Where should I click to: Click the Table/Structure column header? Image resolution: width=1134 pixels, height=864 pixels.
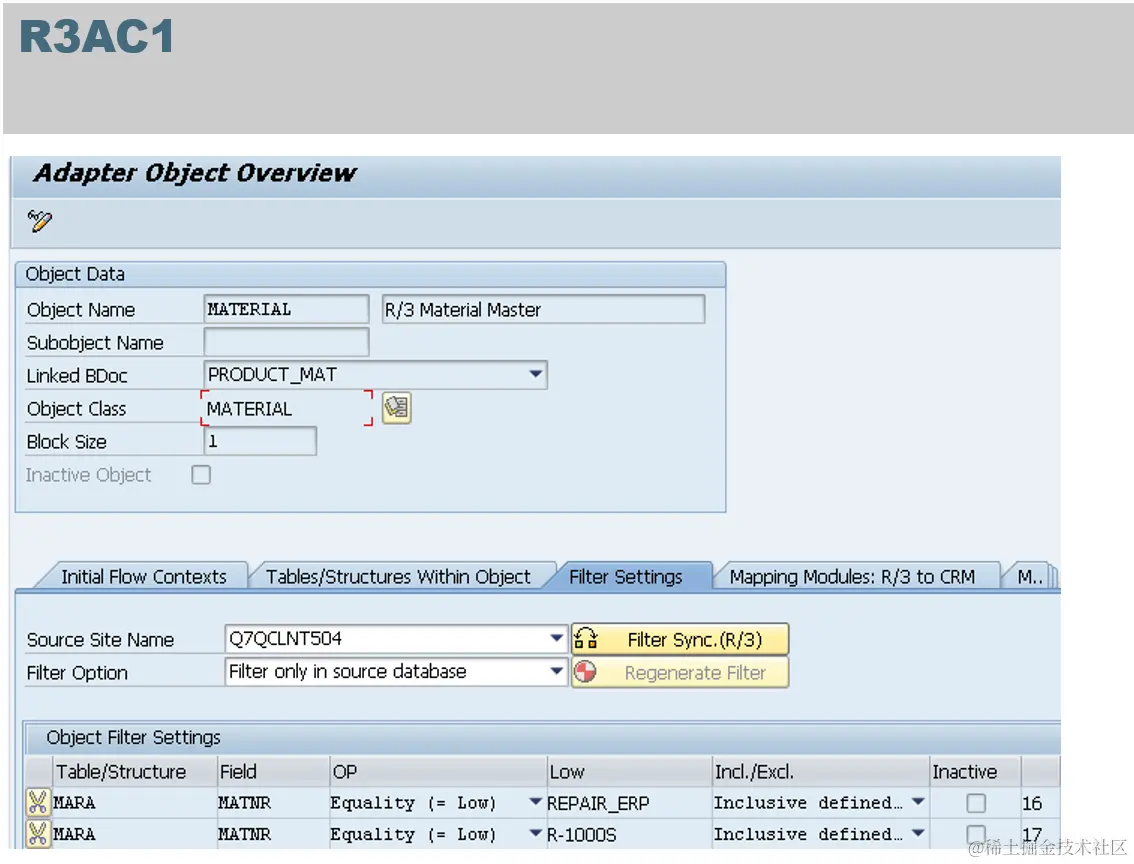pos(135,771)
